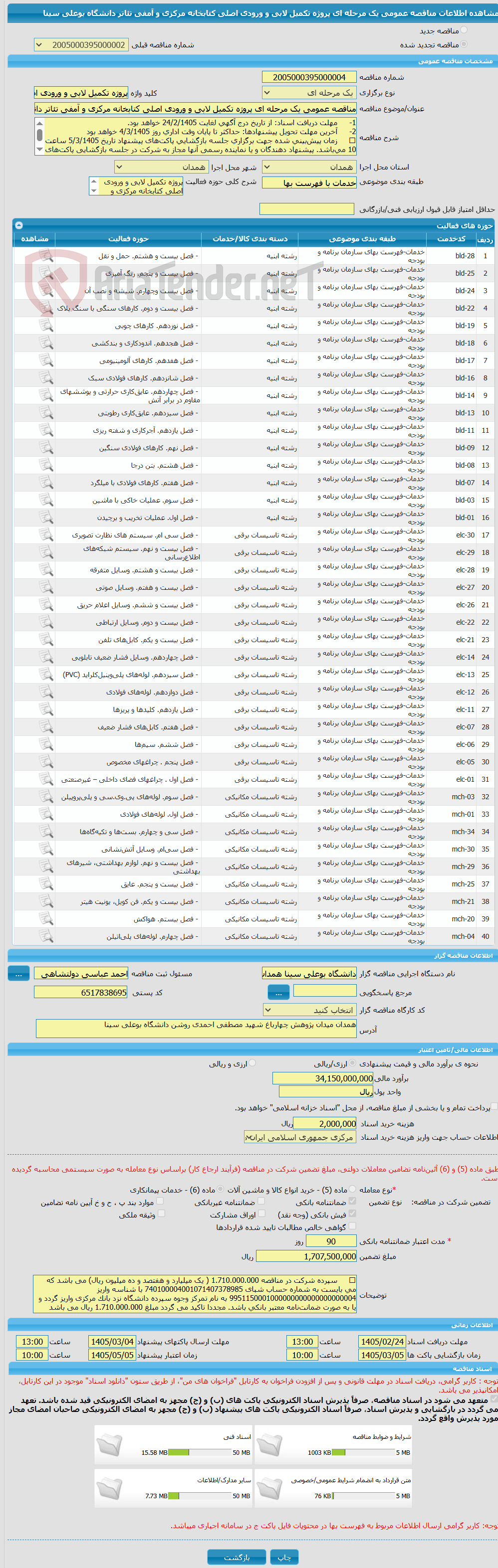Collapse the حوزه های فعالیت section
The height and width of the screenshot is (1568, 498).
click(18, 225)
